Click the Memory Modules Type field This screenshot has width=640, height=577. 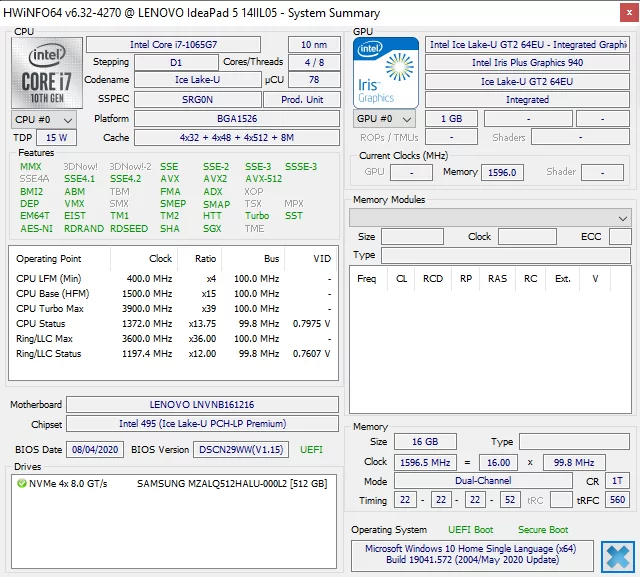tap(506, 255)
